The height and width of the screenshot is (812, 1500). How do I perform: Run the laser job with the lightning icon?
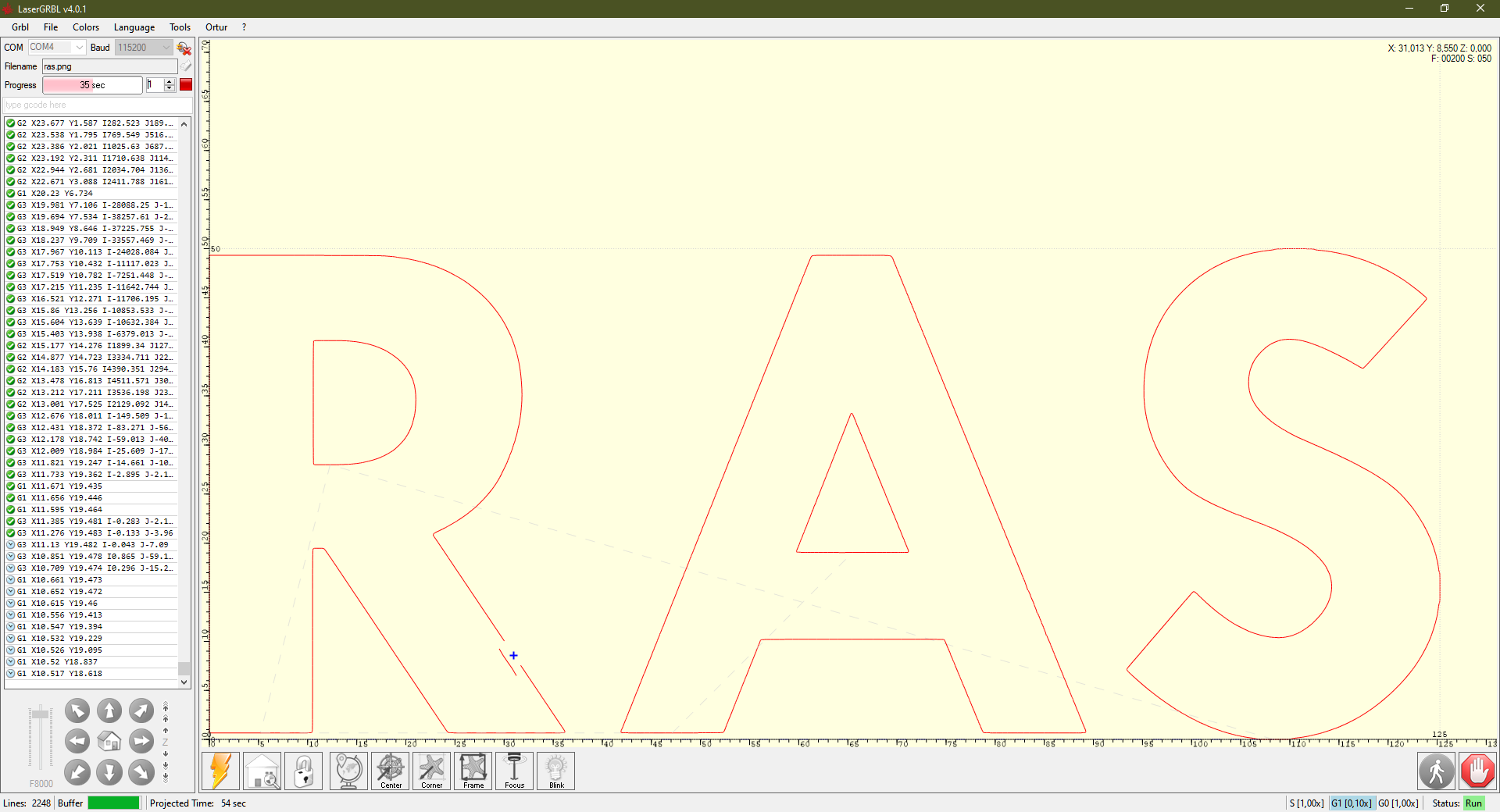click(x=220, y=771)
